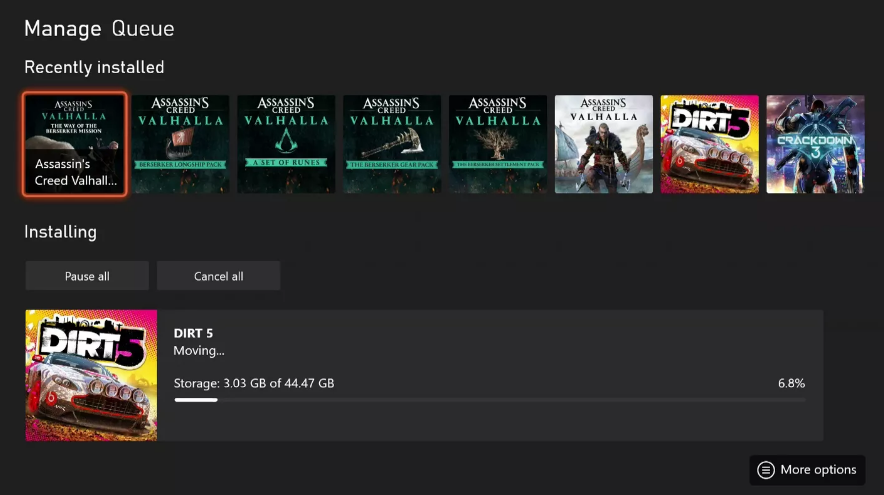Screen dimensions: 884x495
Task: Click the 6.8% progress value
Action: [792, 383]
